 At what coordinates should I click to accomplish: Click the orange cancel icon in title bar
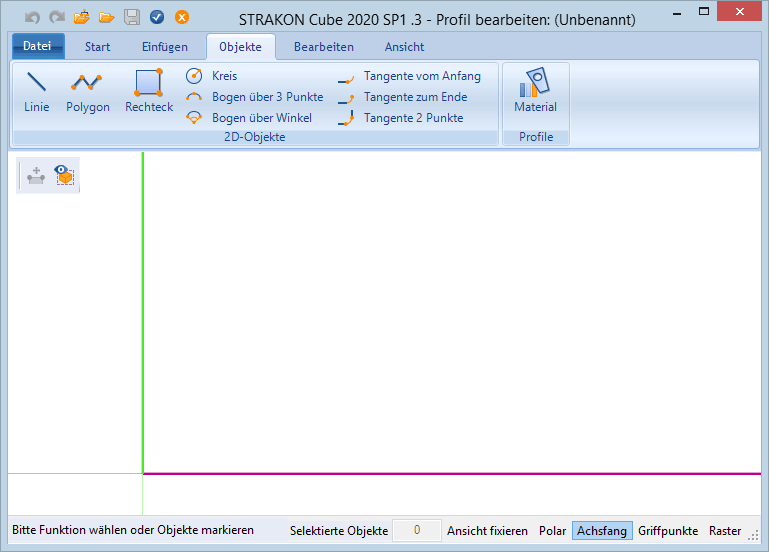(x=182, y=17)
